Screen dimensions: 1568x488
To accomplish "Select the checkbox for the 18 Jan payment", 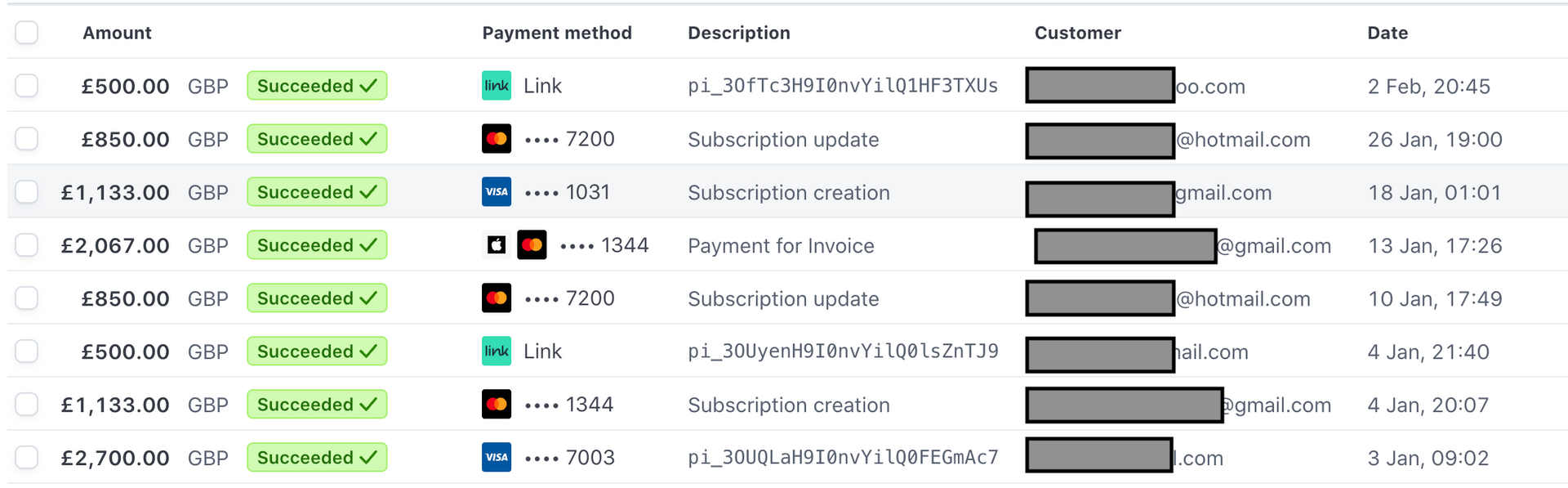I will click(x=27, y=192).
